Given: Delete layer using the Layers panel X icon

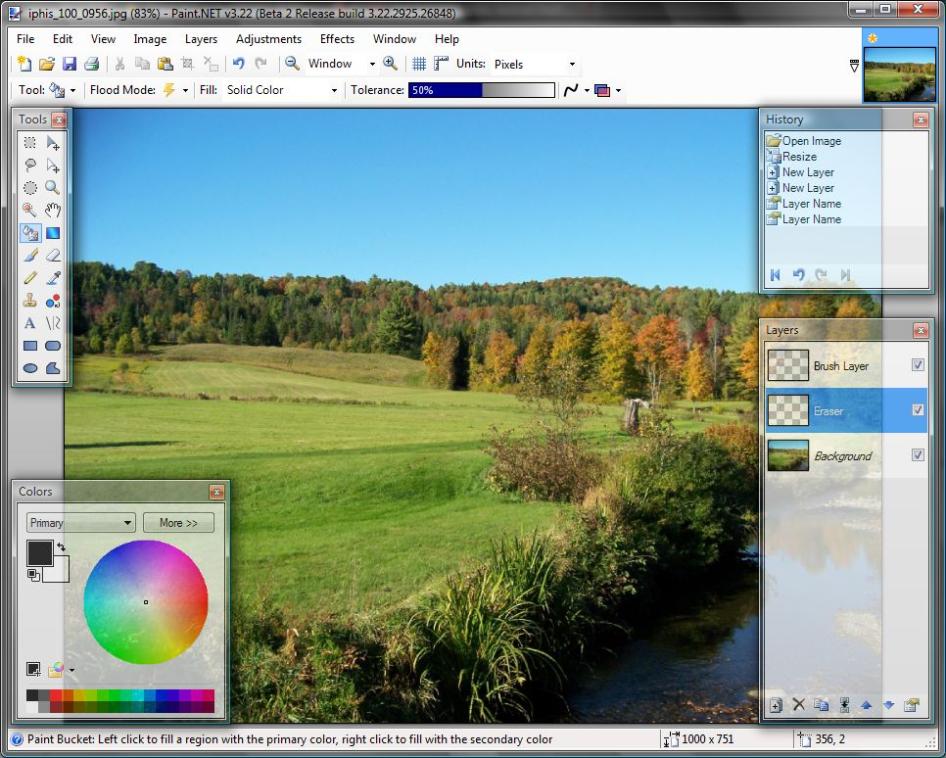Looking at the screenshot, I should 798,705.
